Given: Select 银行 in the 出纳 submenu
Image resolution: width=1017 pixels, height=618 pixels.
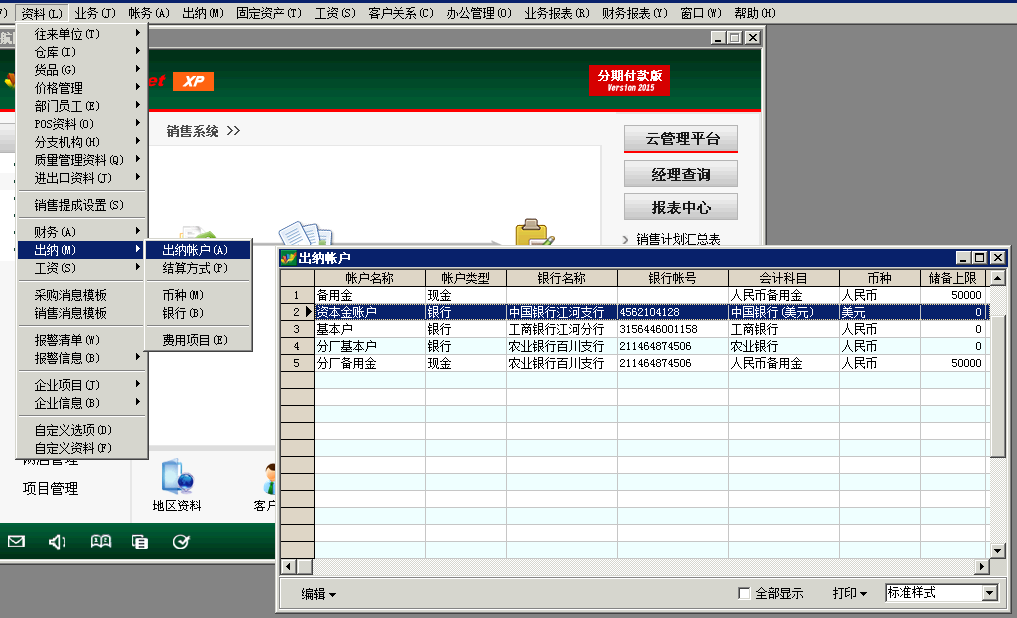Looking at the screenshot, I should point(198,313).
